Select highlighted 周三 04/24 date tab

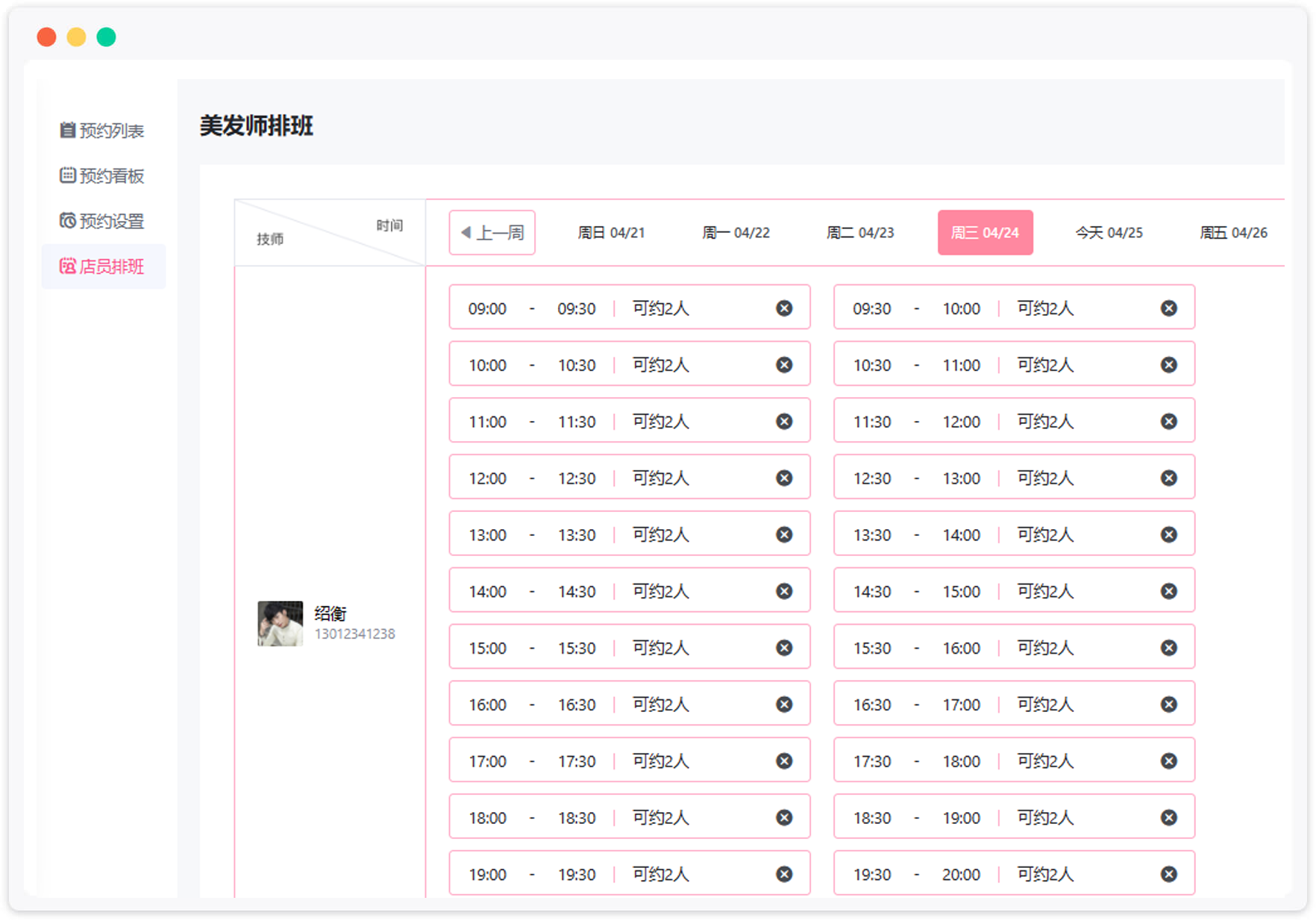click(x=985, y=233)
